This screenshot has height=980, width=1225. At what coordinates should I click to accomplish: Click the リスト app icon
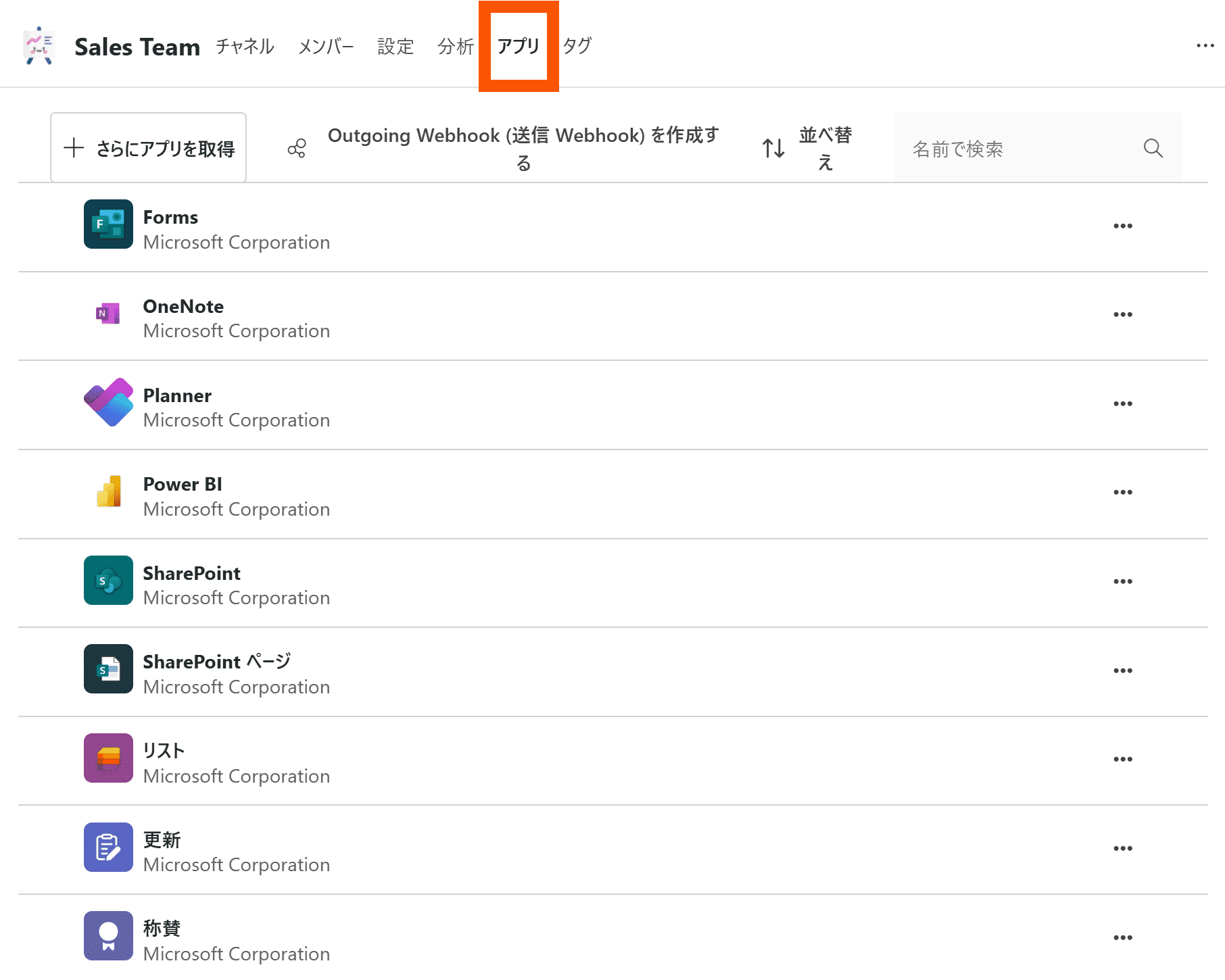point(108,758)
